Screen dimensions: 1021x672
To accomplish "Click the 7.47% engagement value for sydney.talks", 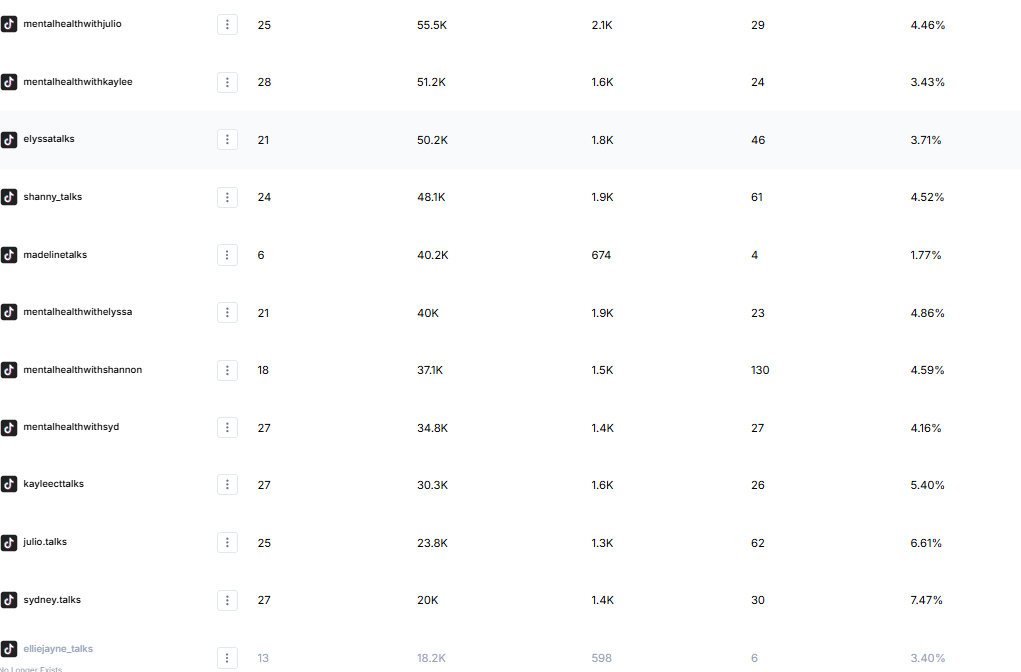I will coord(927,600).
